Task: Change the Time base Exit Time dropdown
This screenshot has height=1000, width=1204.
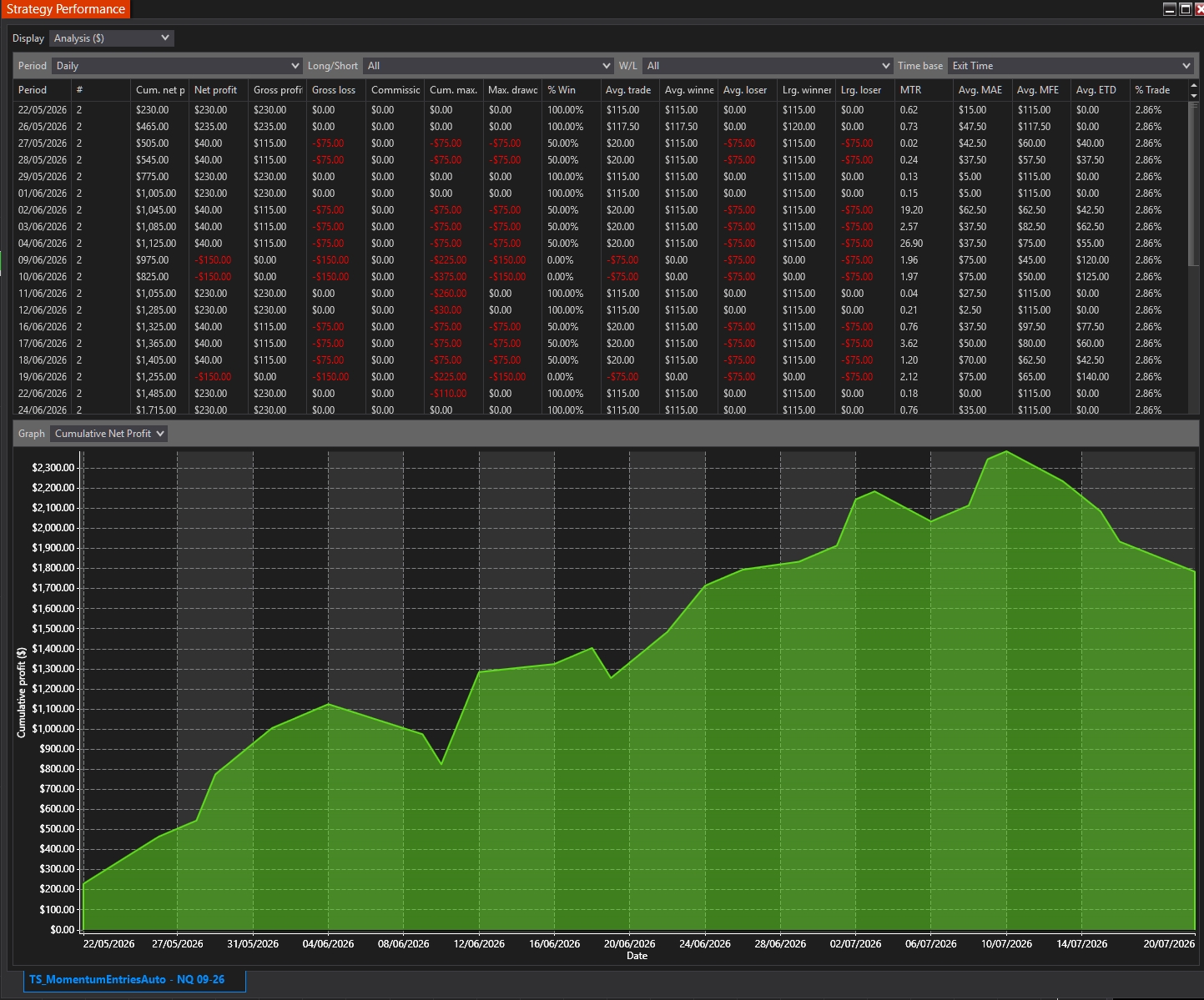Action: click(1071, 66)
